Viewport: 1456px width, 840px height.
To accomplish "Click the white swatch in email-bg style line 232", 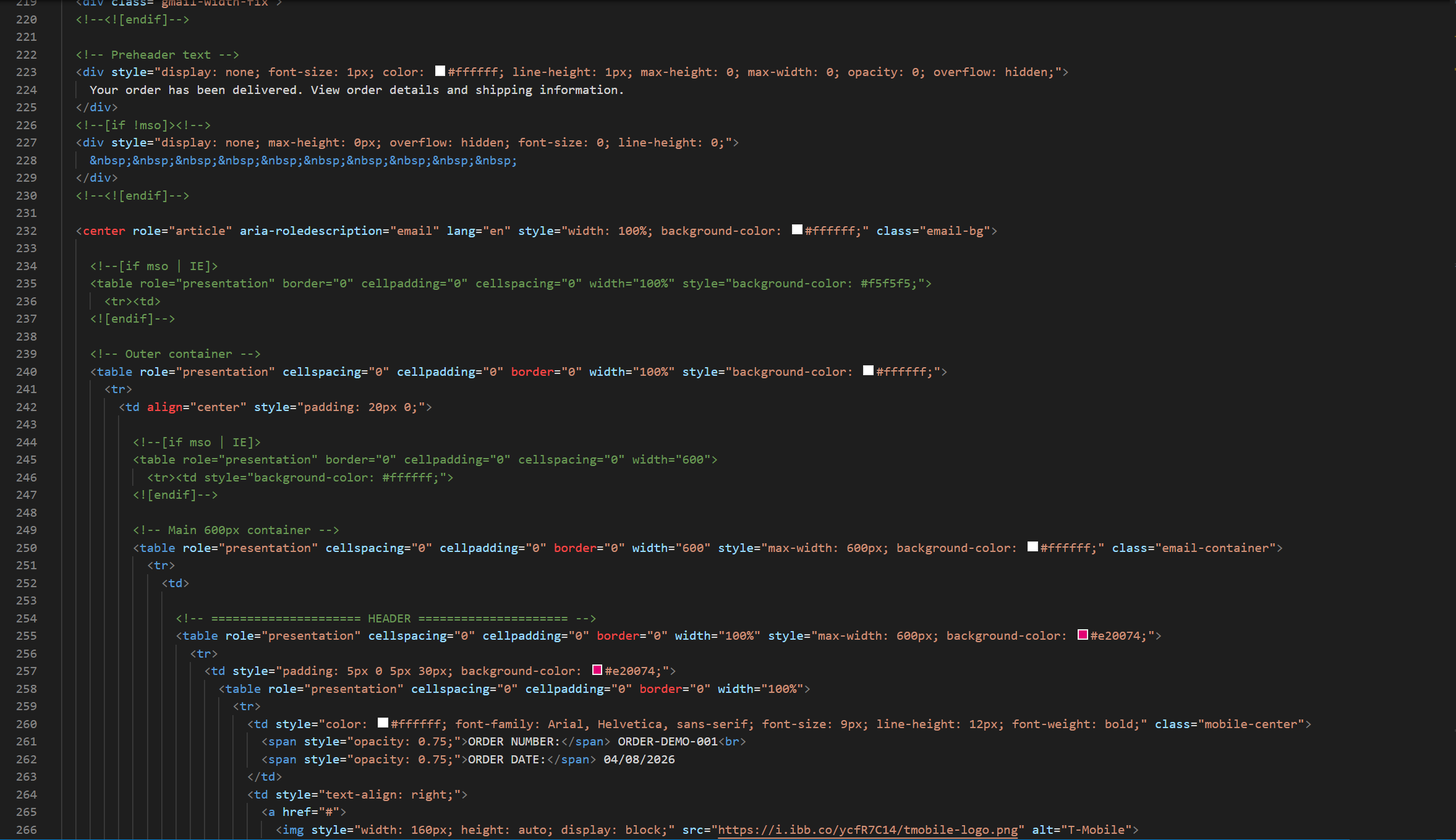I will (x=796, y=229).
